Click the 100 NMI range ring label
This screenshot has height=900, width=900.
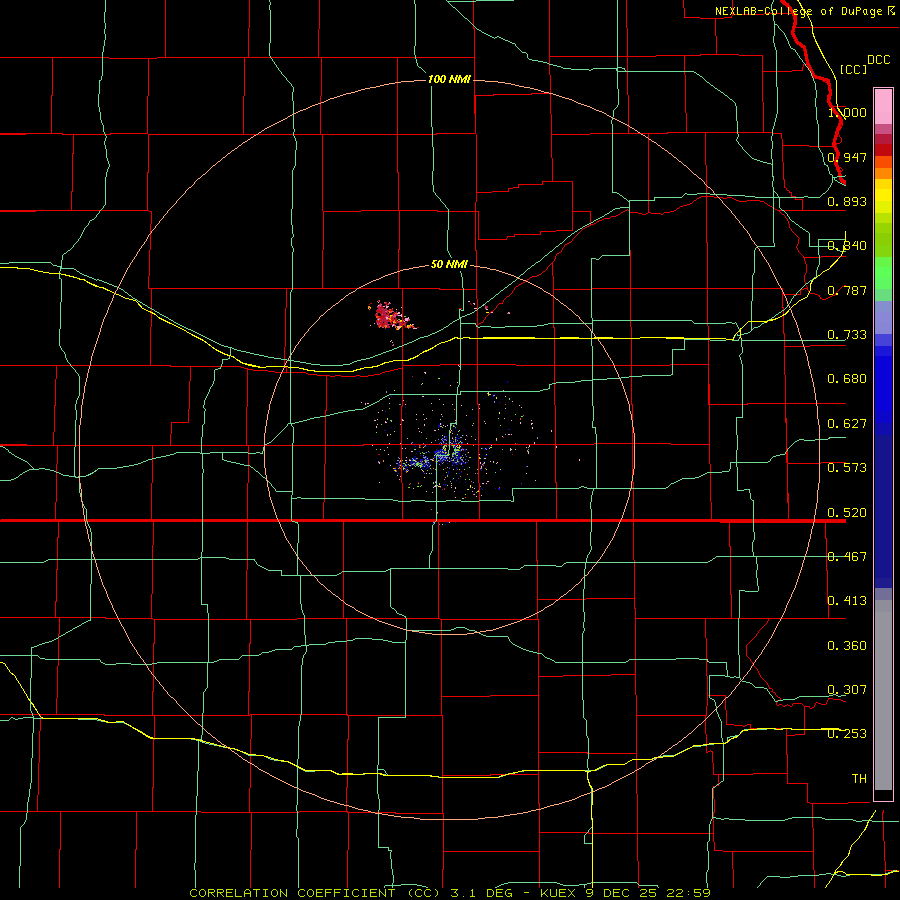click(449, 79)
